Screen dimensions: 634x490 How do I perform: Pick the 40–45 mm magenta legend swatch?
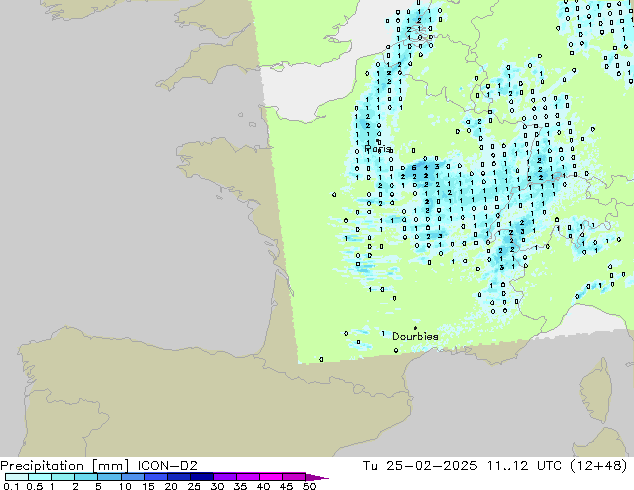(271, 477)
